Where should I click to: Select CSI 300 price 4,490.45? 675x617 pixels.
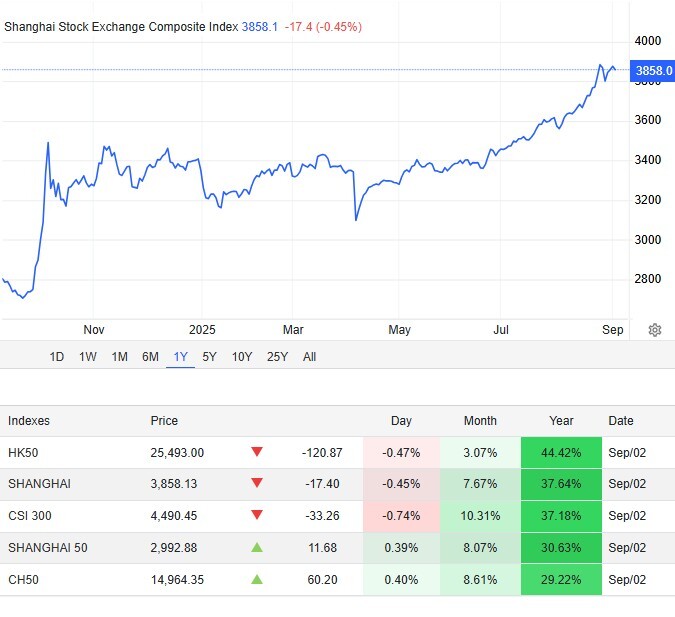click(173, 515)
